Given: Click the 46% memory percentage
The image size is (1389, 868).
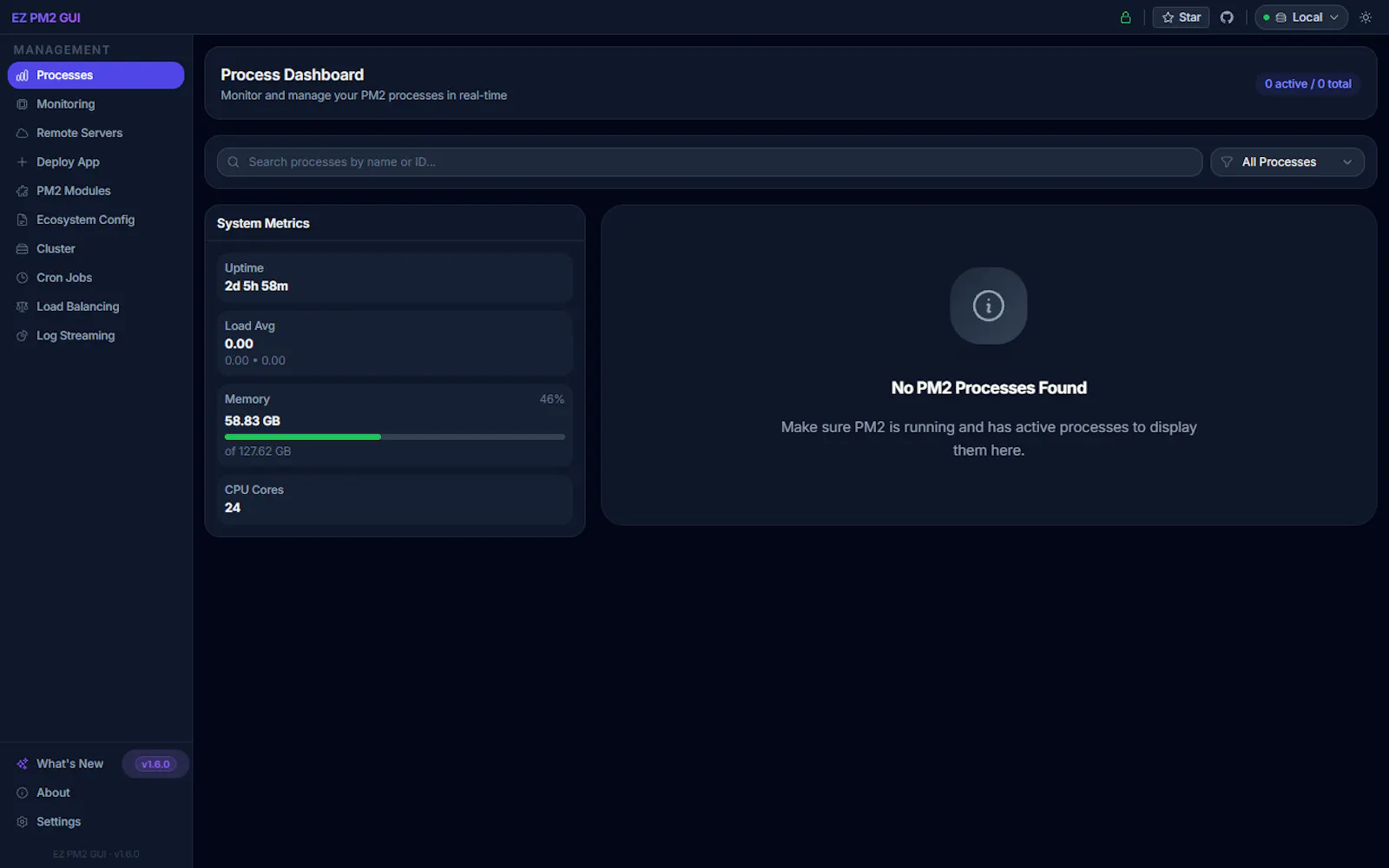Looking at the screenshot, I should (552, 399).
